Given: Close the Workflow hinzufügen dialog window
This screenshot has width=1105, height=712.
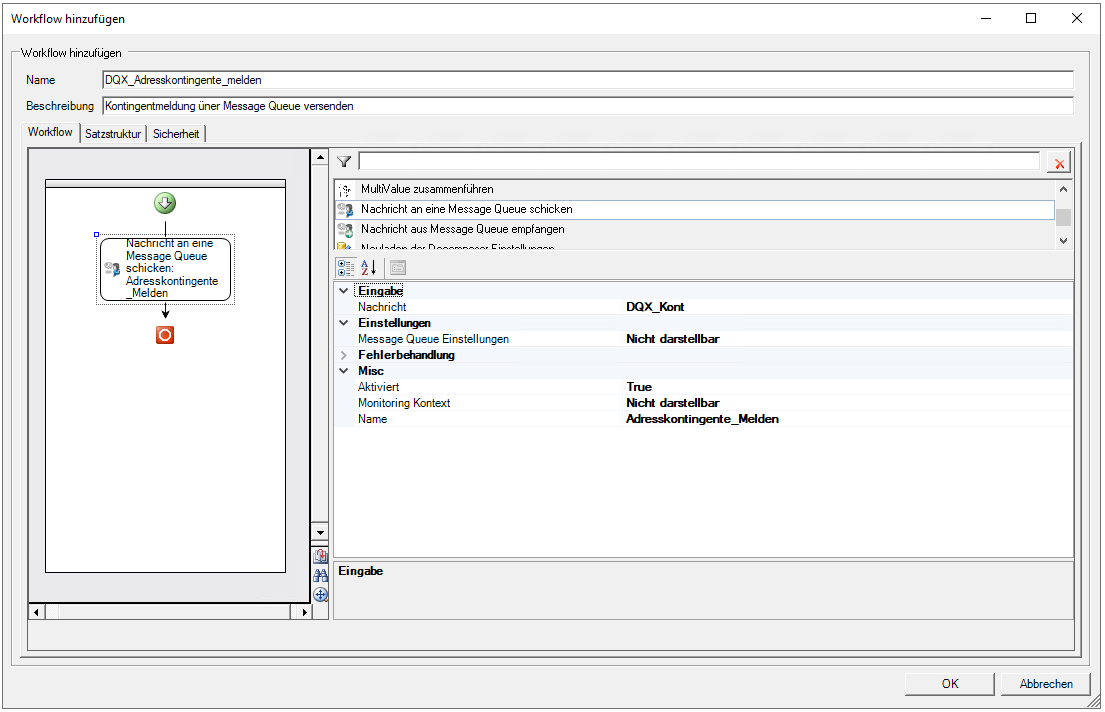Looking at the screenshot, I should point(1077,18).
